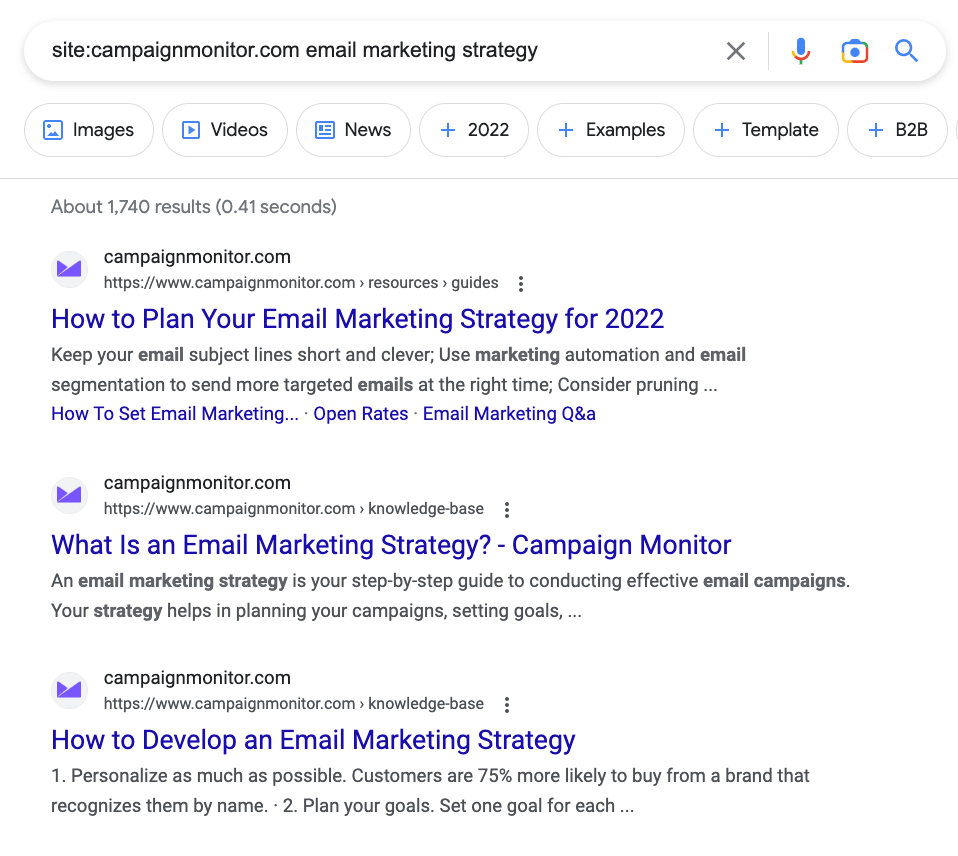Viewport: 958px width, 856px height.
Task: Click the site name above 'What Is an Email Marketing Strategy'
Action: click(x=197, y=483)
